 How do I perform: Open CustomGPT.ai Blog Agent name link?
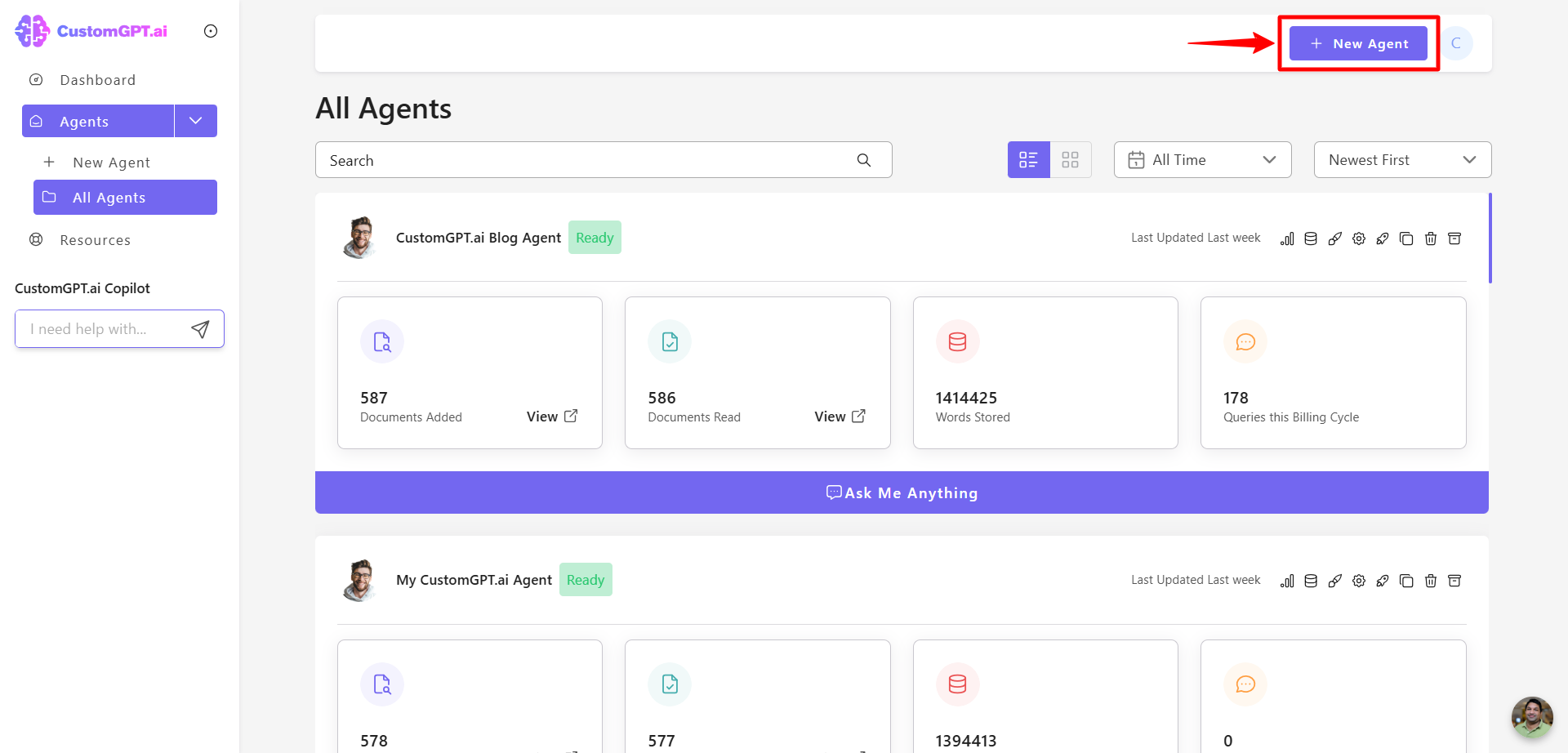click(x=479, y=238)
